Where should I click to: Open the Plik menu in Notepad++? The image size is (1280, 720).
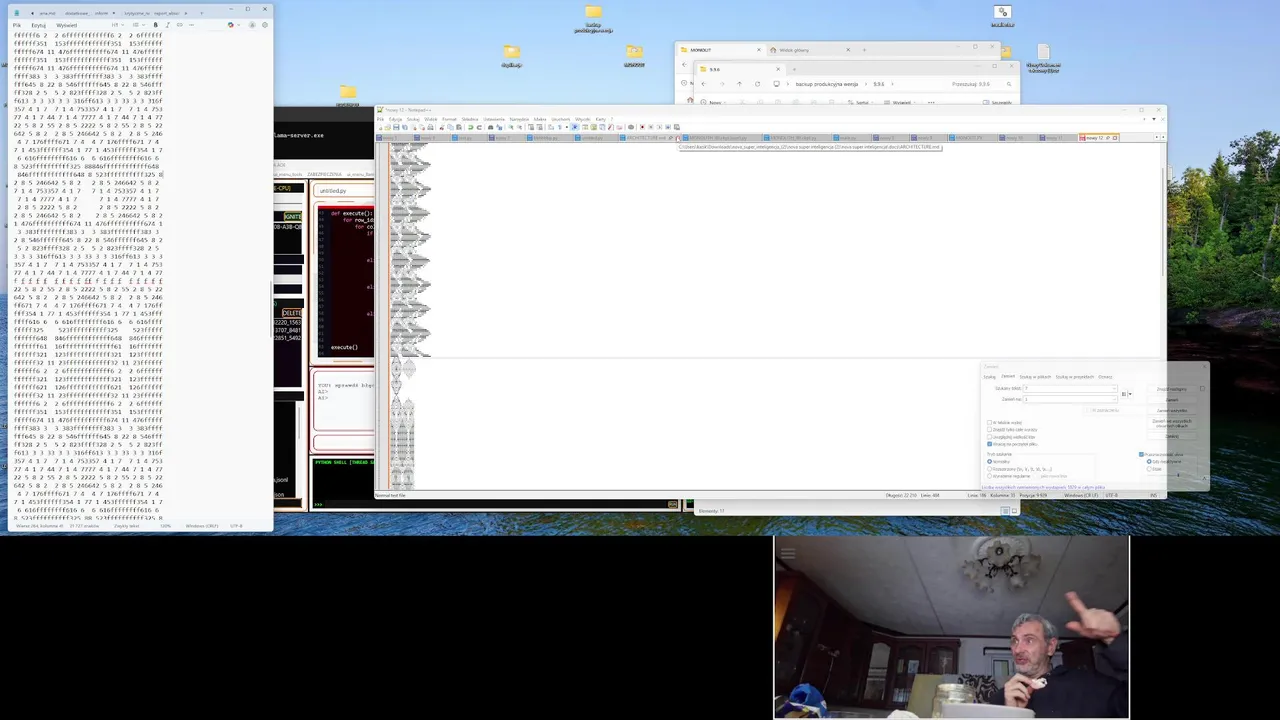(380, 119)
